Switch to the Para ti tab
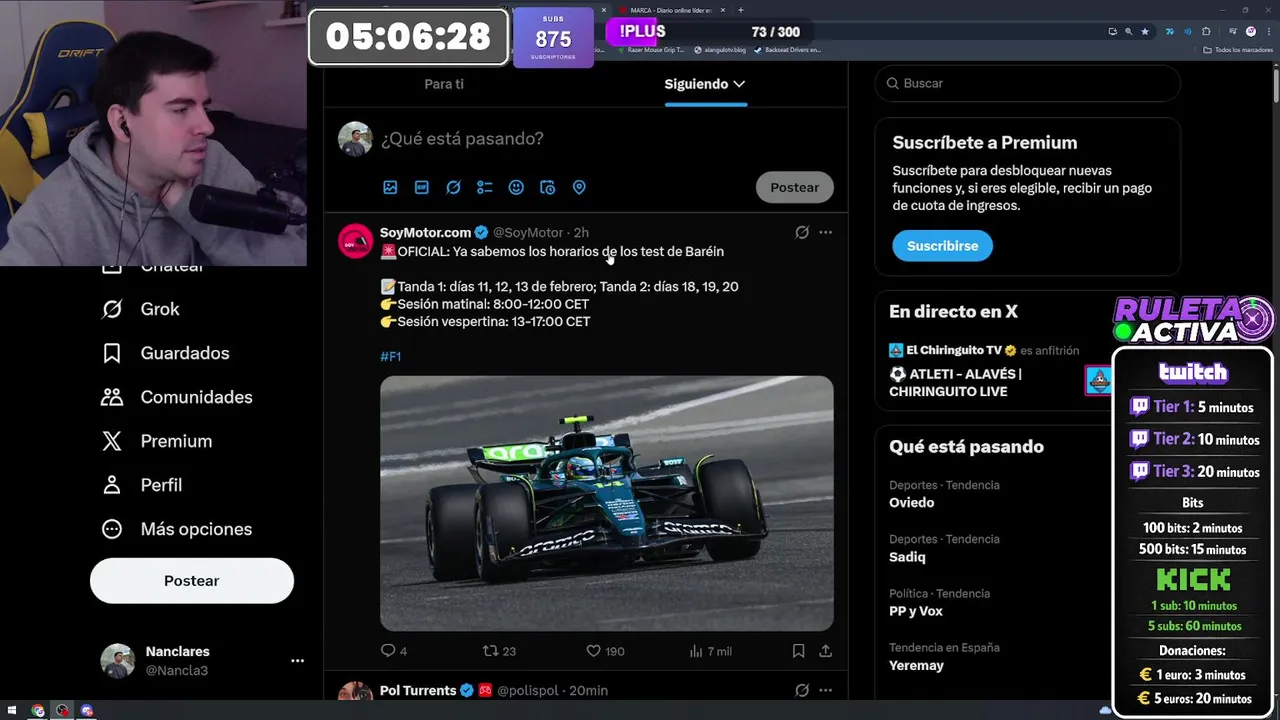1280x720 pixels. (444, 84)
